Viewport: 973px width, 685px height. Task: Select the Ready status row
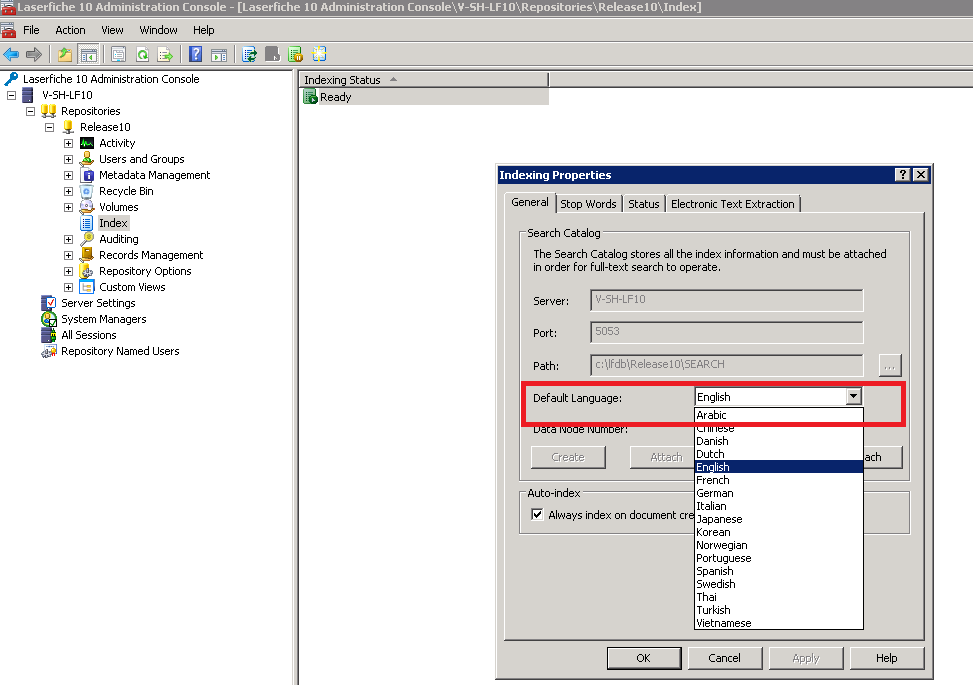coord(425,97)
